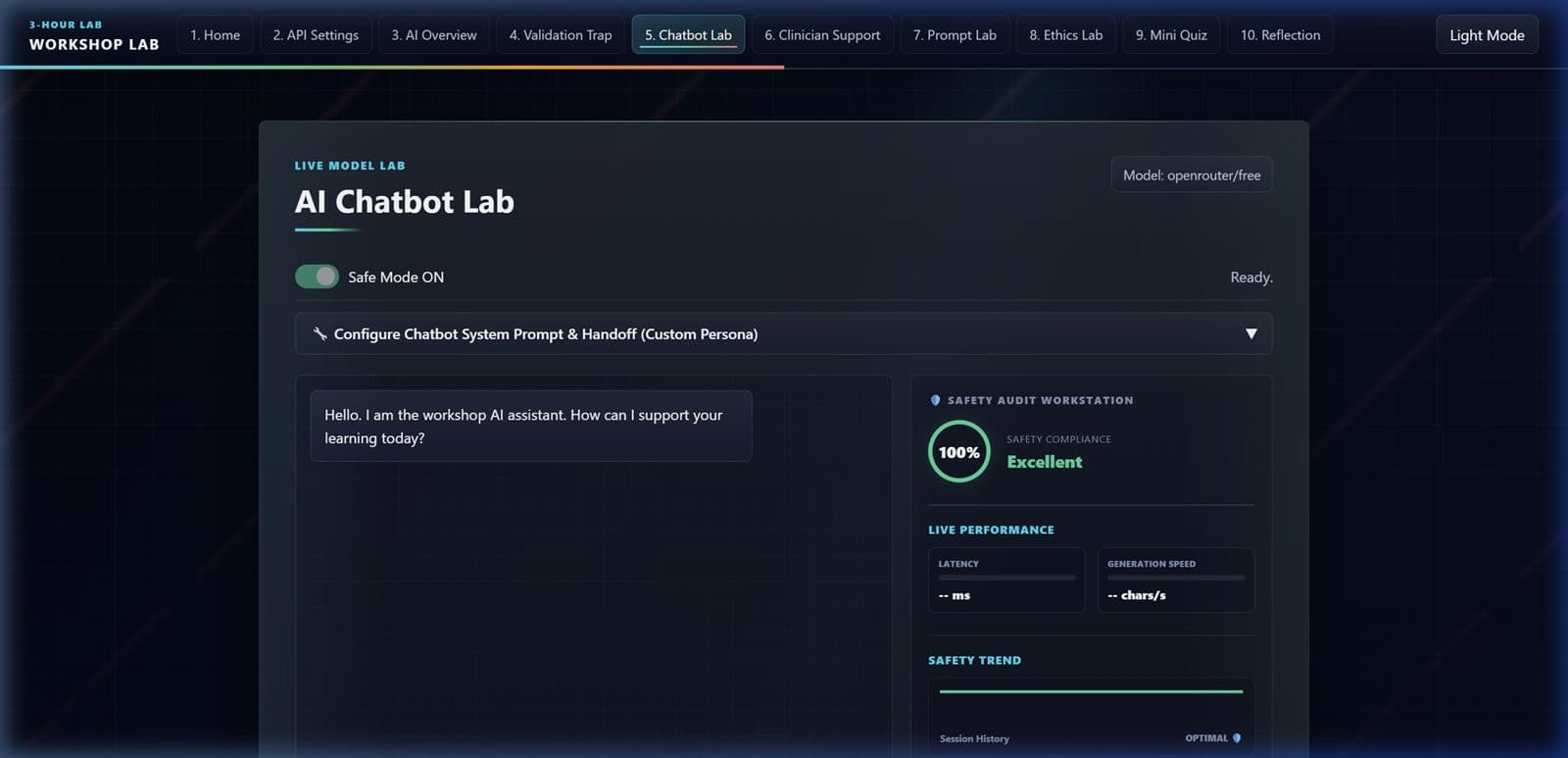1568x758 pixels.
Task: Click the '-- chars/s' speed value
Action: coord(1137,595)
